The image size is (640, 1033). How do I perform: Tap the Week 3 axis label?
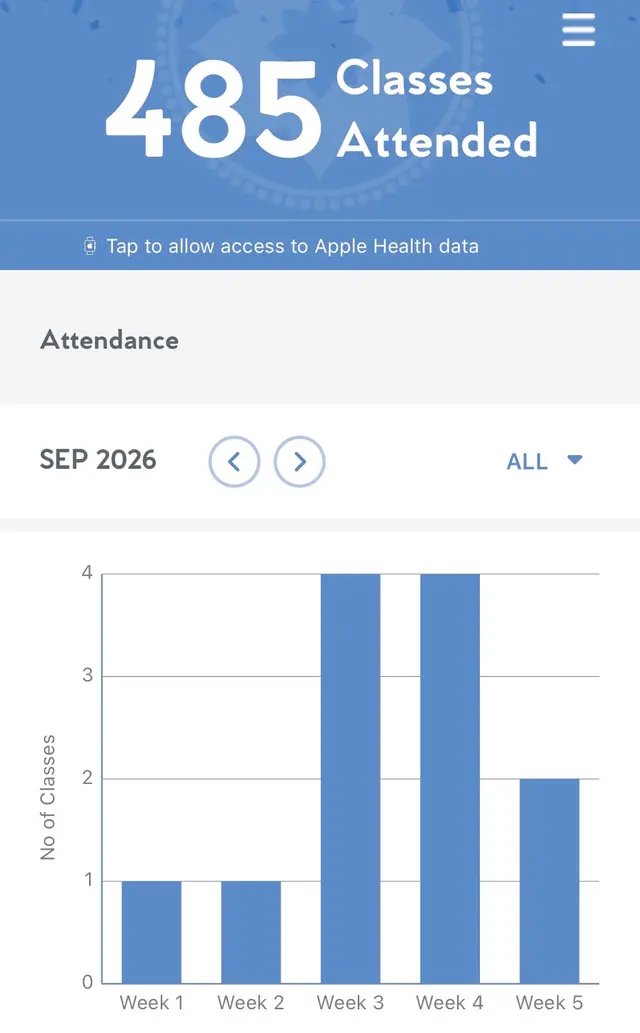coord(350,1003)
